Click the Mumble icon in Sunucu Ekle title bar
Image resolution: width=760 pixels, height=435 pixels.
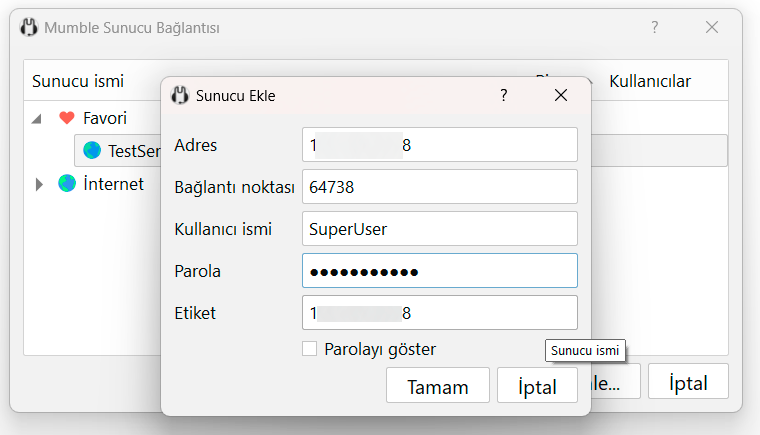180,96
